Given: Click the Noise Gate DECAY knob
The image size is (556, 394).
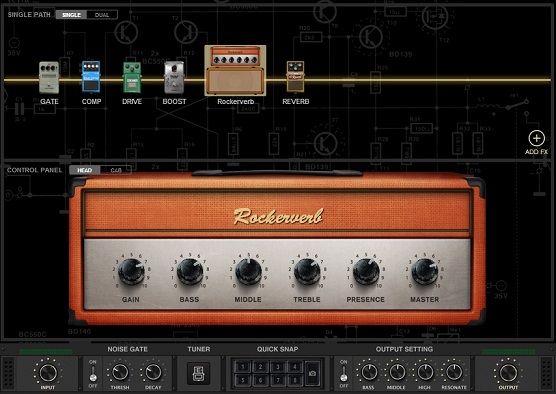Looking at the screenshot, I should (x=153, y=372).
